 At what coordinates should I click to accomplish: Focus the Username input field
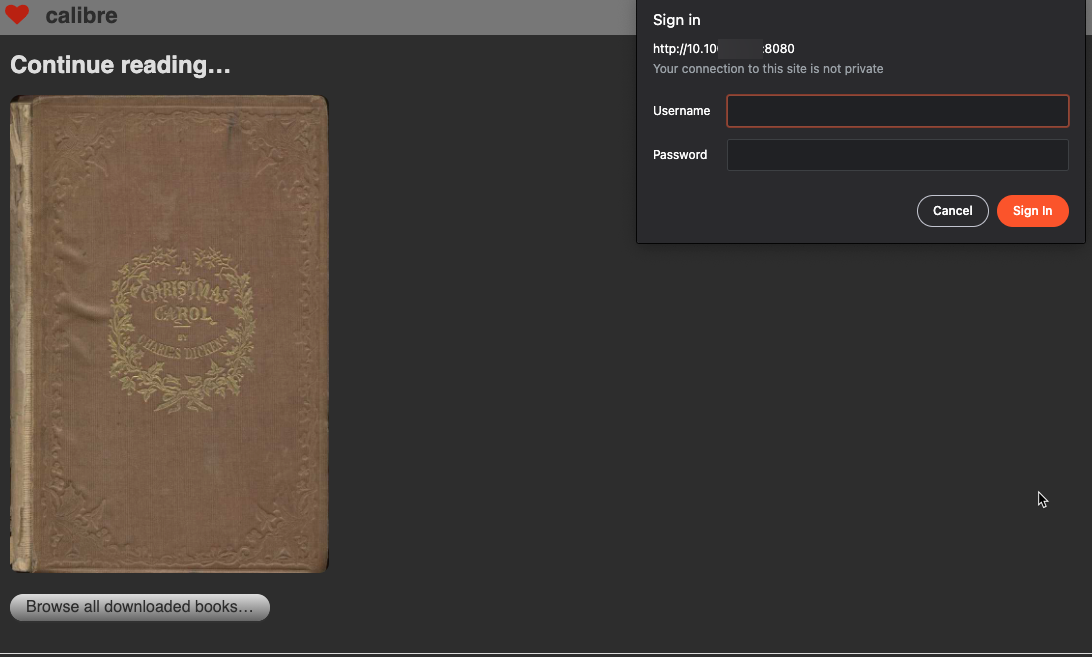(x=898, y=111)
